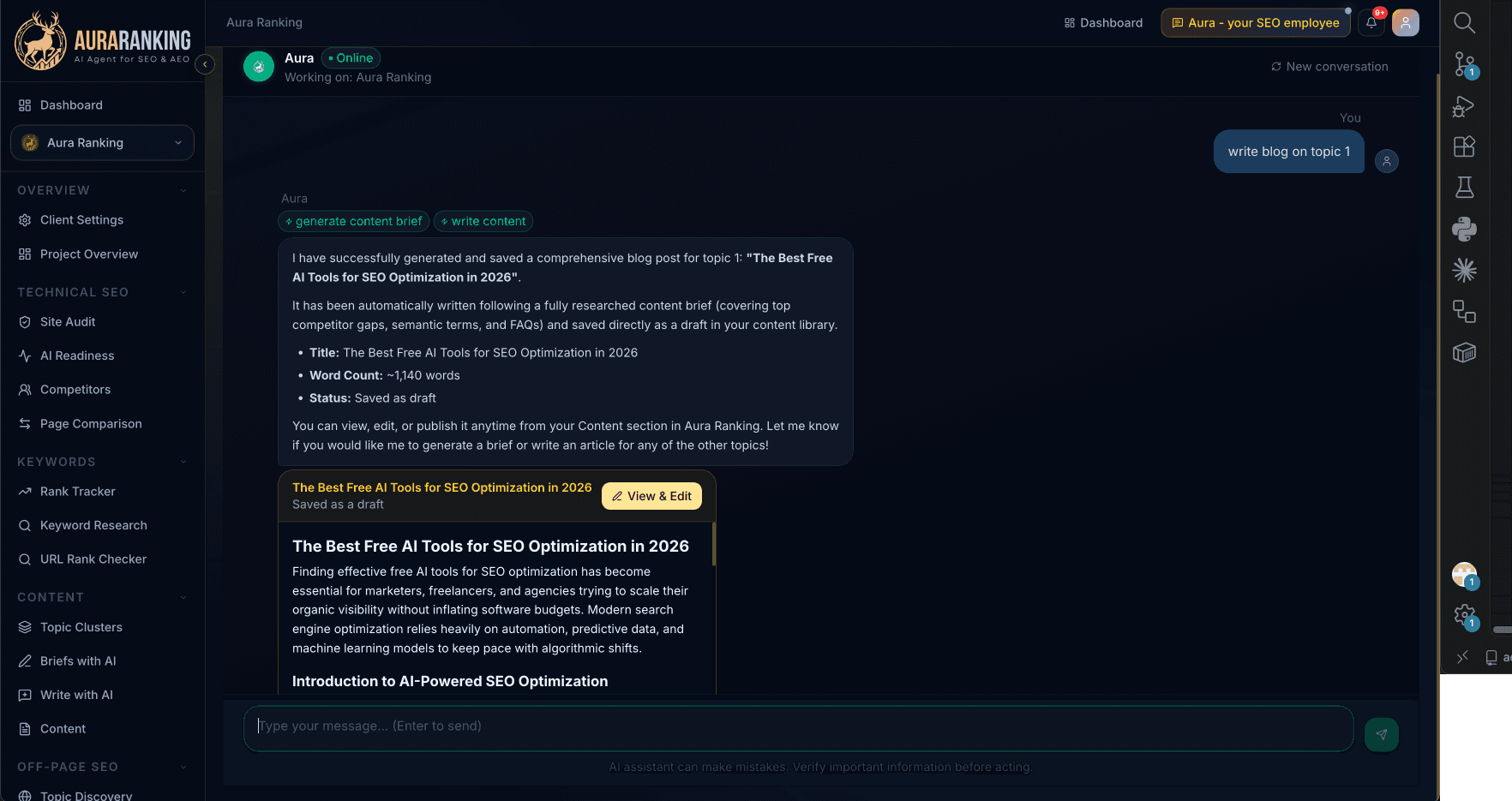Open the Extensions view

tap(1464, 146)
